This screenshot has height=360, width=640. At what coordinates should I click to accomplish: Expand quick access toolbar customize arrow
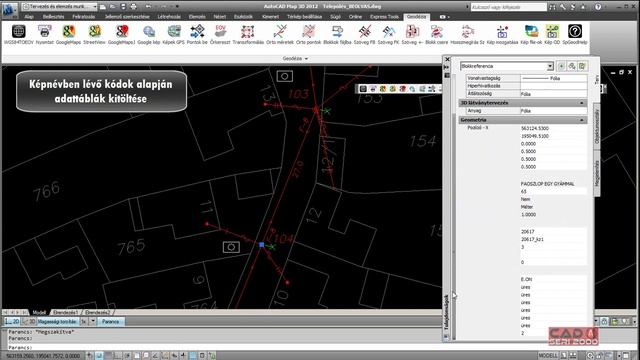[x=177, y=7]
